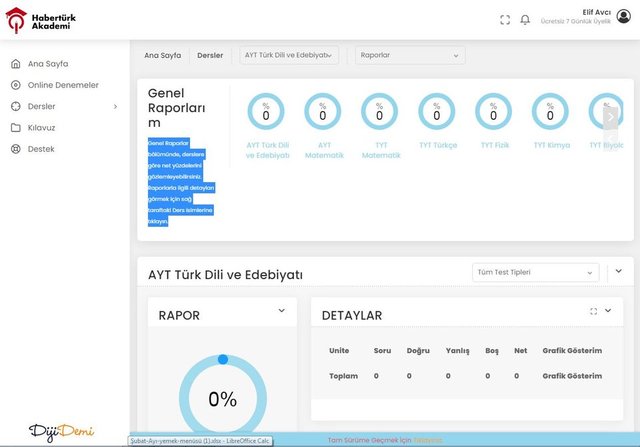Click Grafik Gösterim in Toplam row

[x=572, y=376]
